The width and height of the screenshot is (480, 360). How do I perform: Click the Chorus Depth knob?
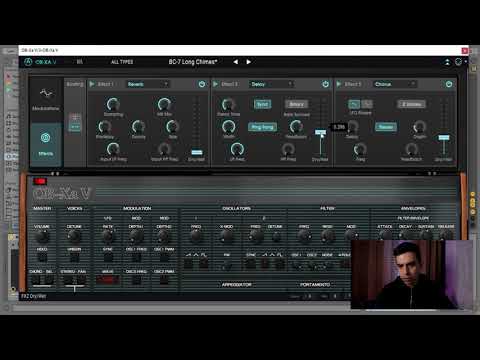point(419,127)
